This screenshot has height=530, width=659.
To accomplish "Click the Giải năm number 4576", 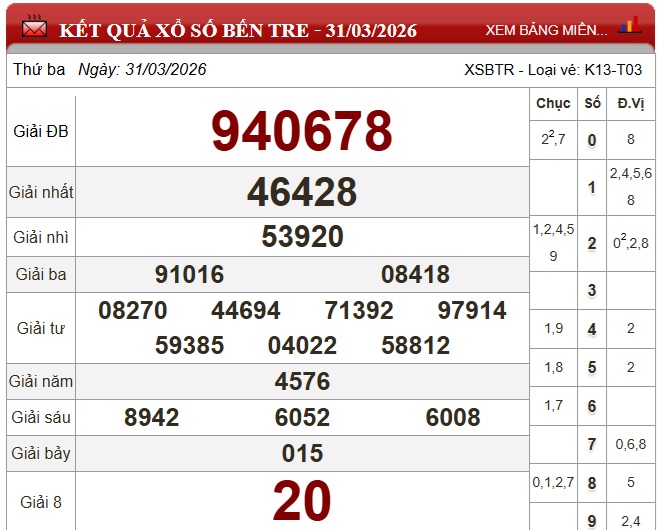I will 302,382.
